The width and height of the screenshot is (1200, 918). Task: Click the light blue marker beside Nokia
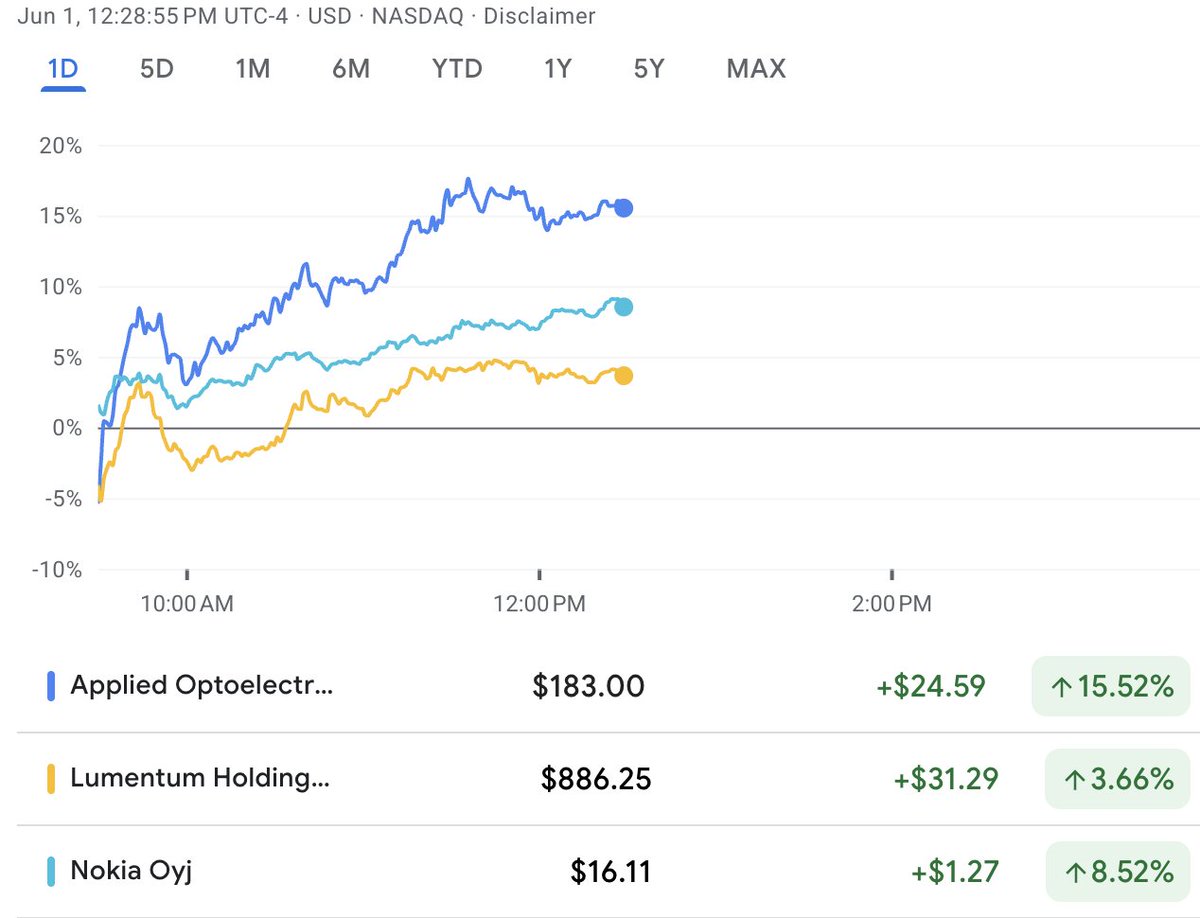coord(51,871)
